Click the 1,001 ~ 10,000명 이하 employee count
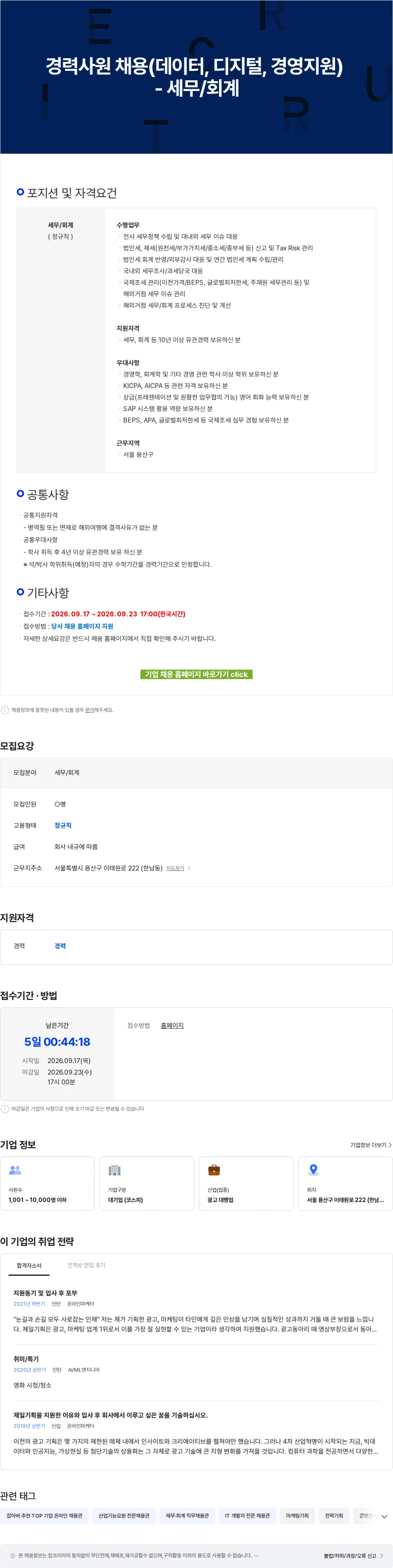 pos(38,1200)
